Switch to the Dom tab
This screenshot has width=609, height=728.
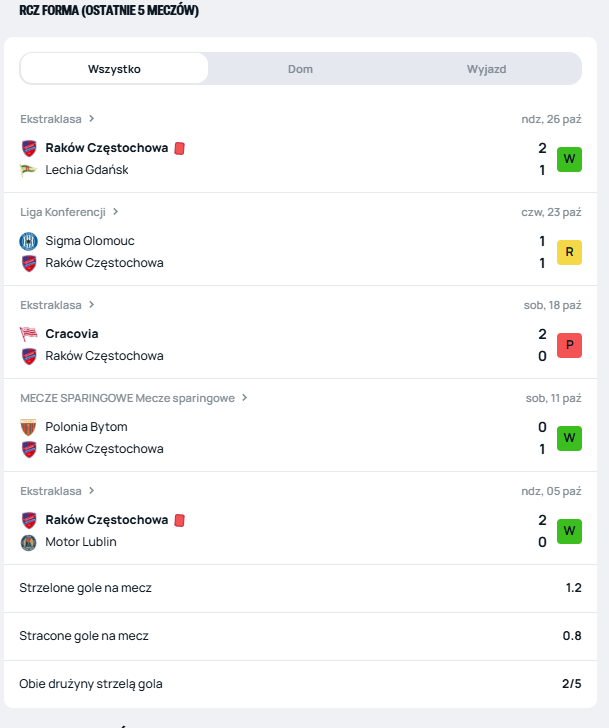coord(300,69)
